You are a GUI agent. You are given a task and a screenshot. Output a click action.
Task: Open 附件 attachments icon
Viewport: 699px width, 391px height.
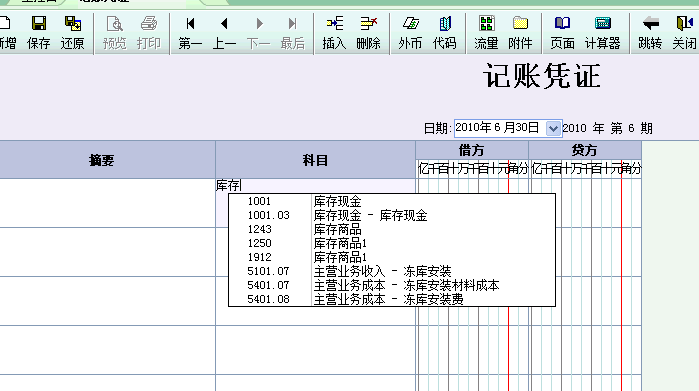click(x=520, y=33)
